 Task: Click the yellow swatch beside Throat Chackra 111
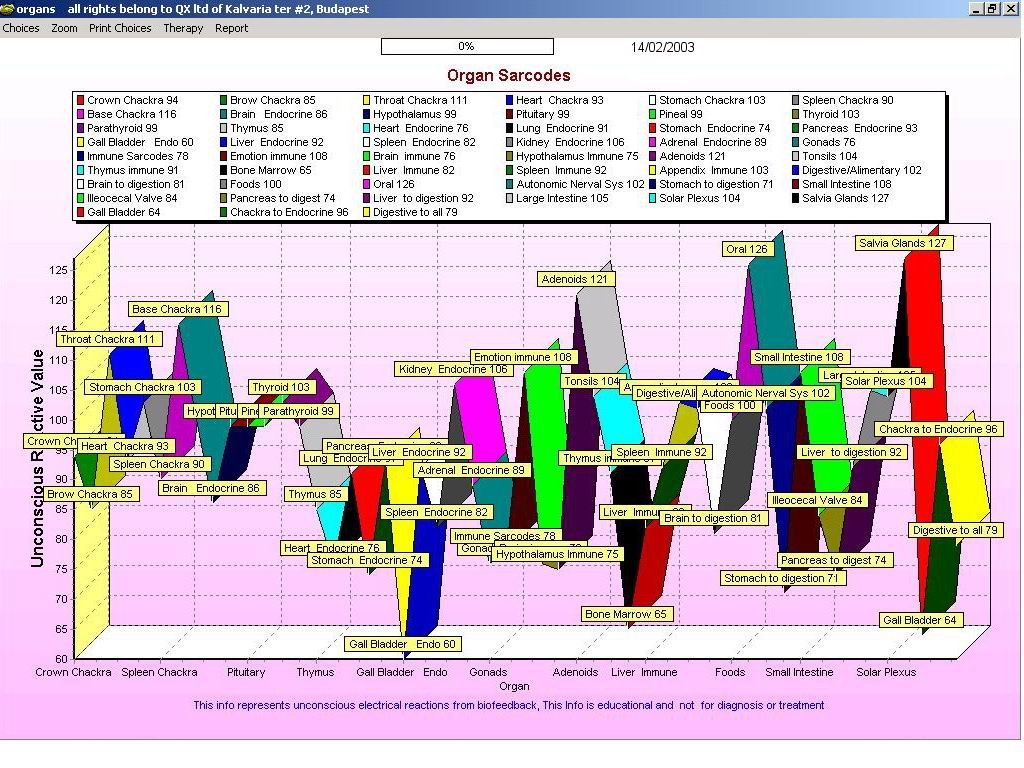pos(366,100)
